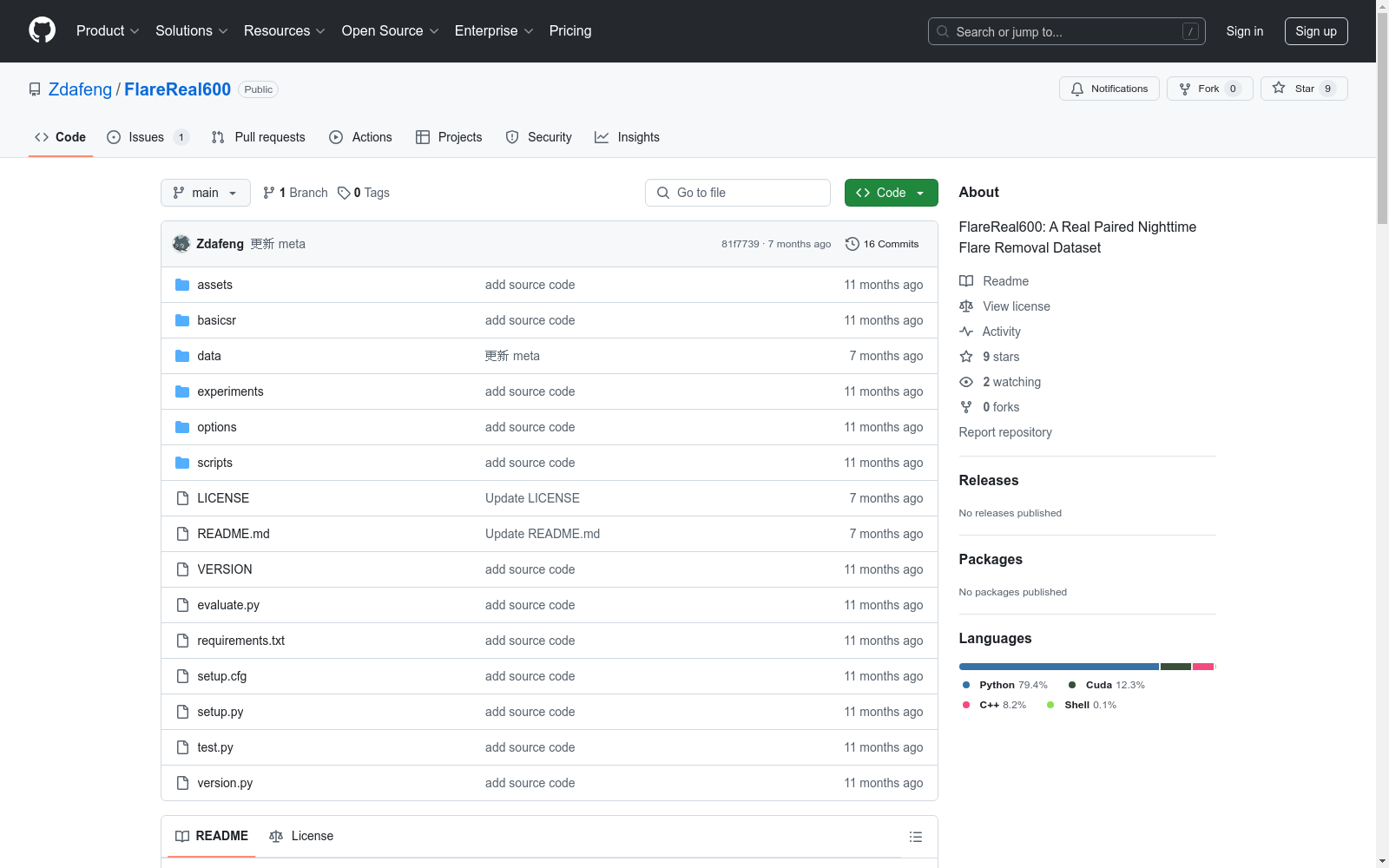The width and height of the screenshot is (1389, 868).
Task: Click the star icon next to 9 stars
Action: click(966, 357)
